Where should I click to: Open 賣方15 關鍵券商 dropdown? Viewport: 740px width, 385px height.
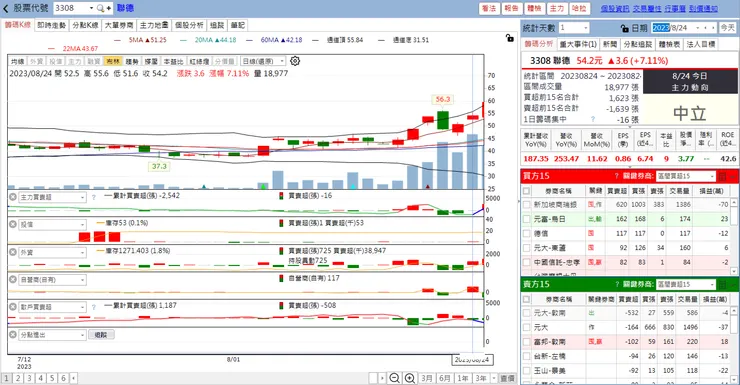[x=713, y=284]
